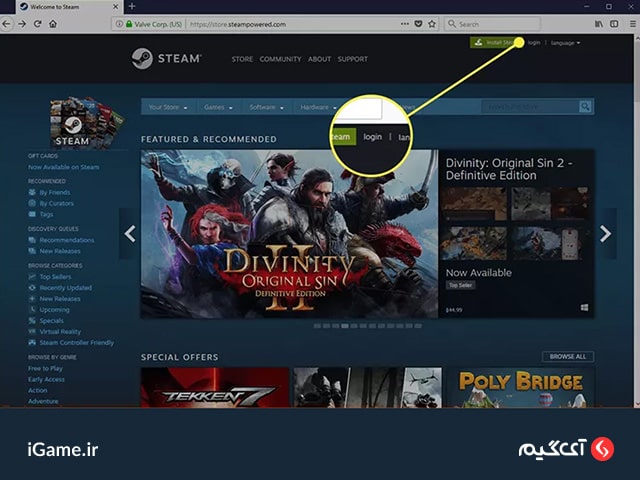Click the Steam logo in the header
This screenshot has height=480, width=640.
point(167,58)
